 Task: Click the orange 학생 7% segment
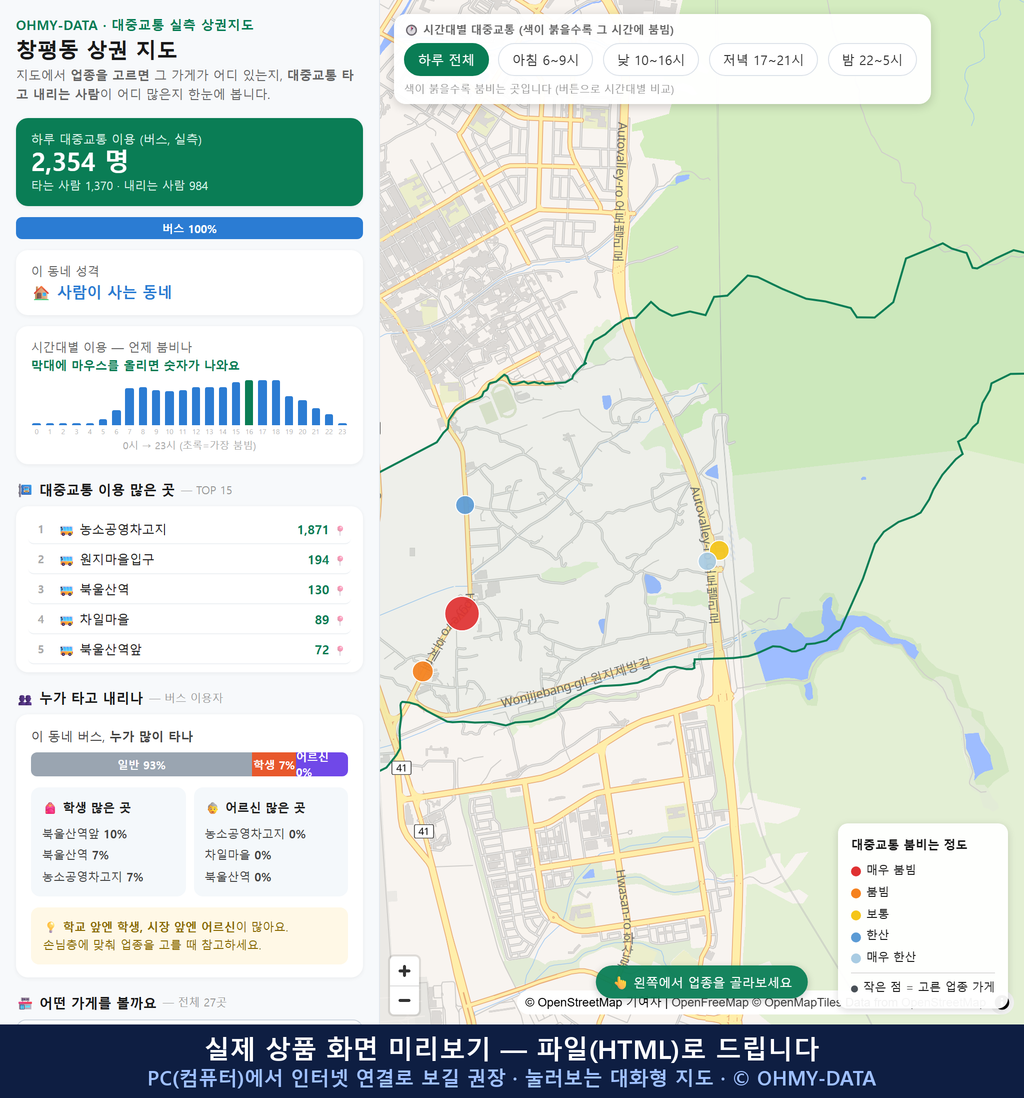click(274, 765)
